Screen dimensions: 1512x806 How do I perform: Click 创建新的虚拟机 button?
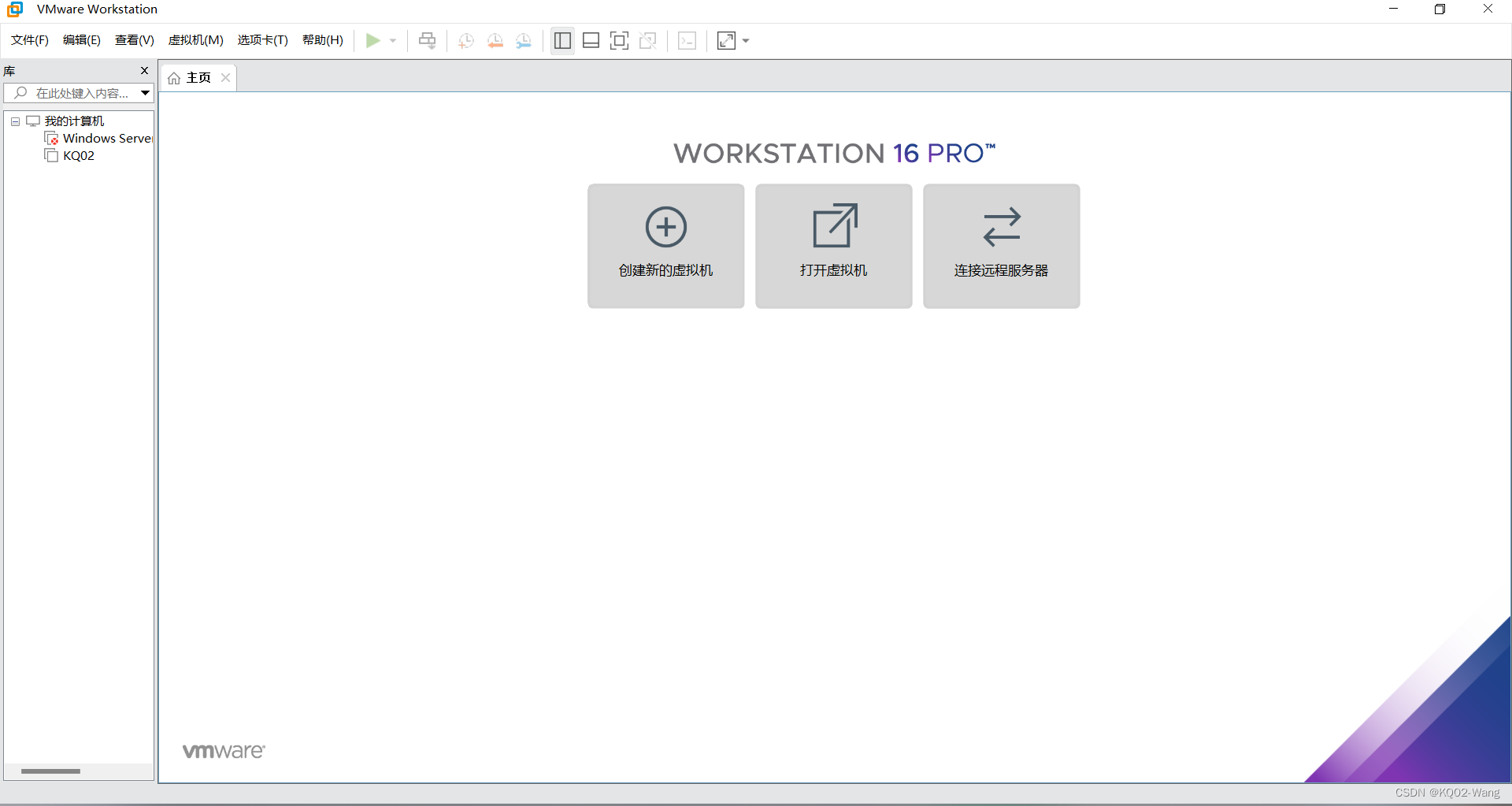tap(666, 246)
